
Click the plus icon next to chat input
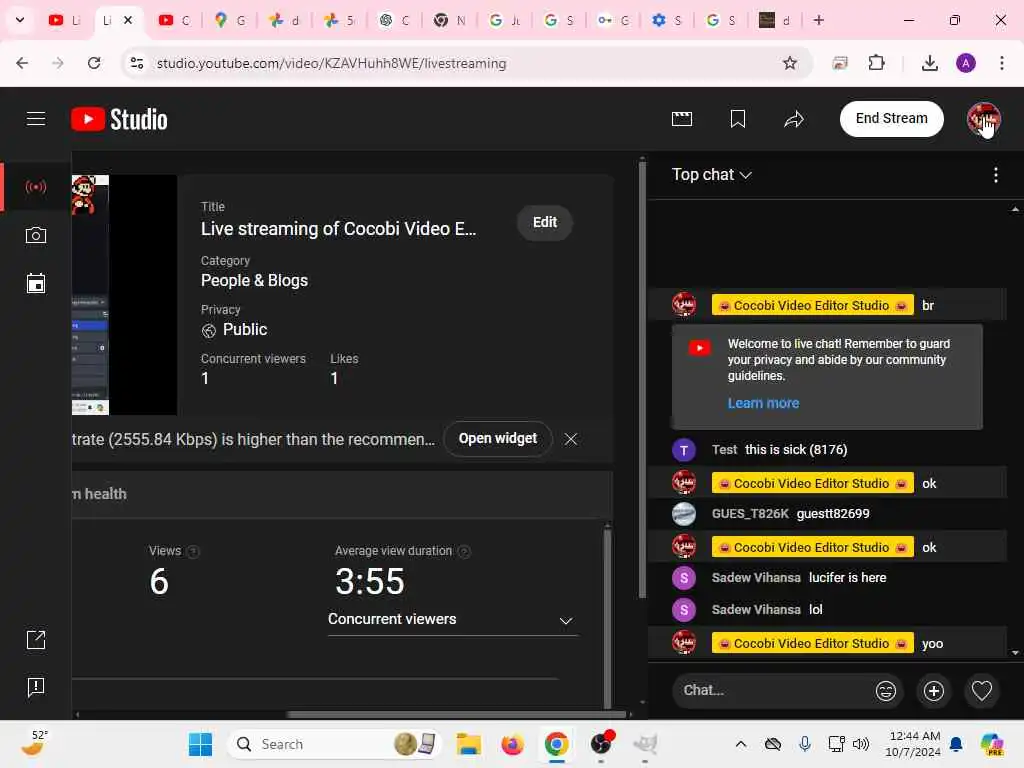[x=934, y=691]
